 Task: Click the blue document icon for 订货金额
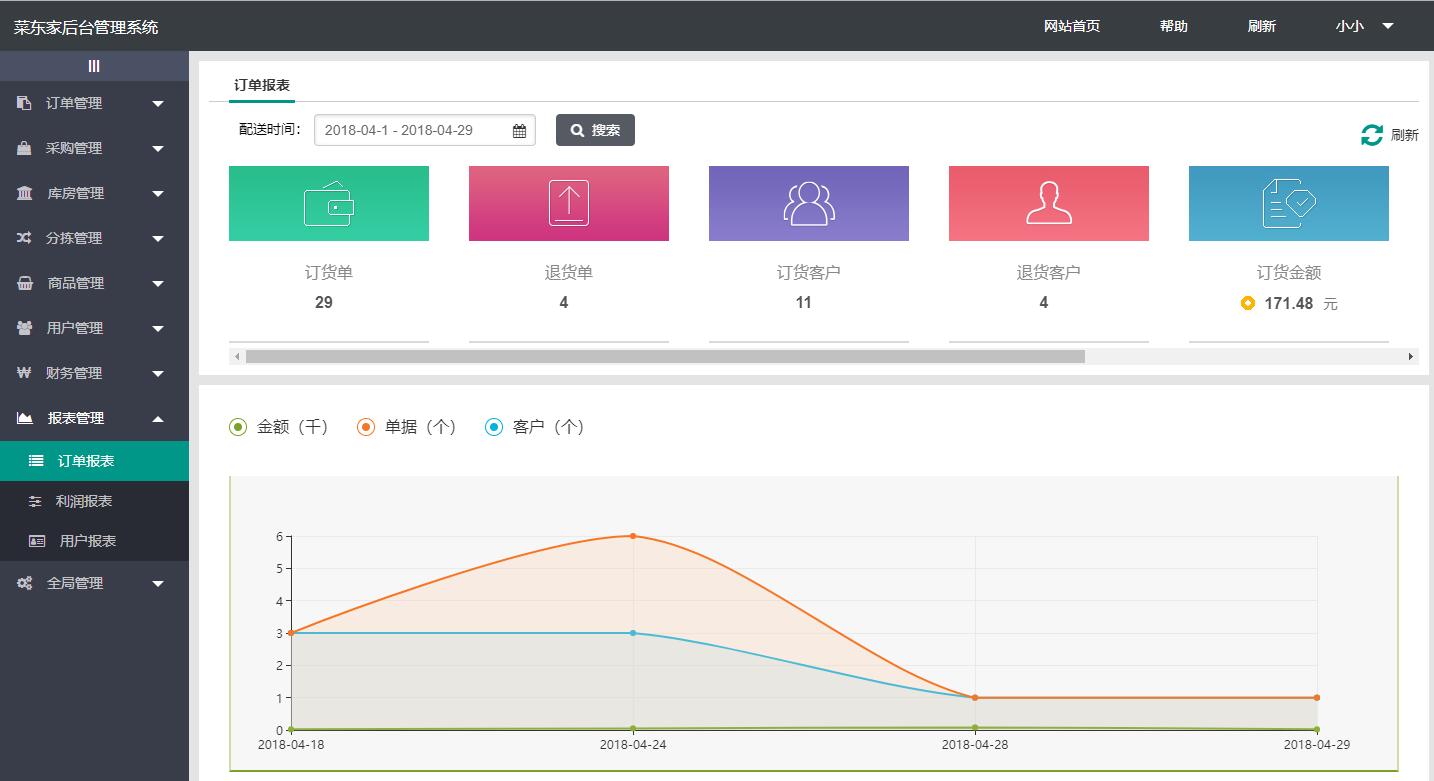1288,203
